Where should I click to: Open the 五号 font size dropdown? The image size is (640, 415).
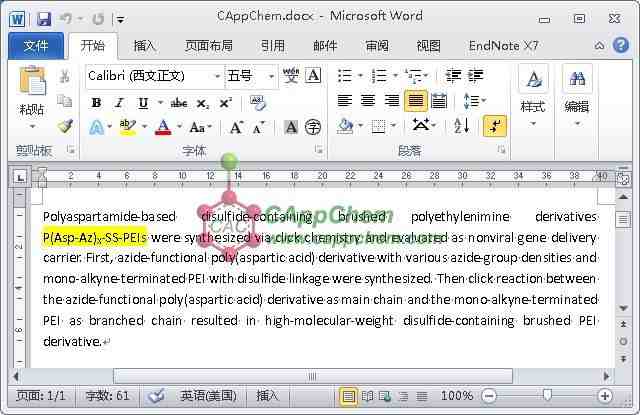point(271,76)
